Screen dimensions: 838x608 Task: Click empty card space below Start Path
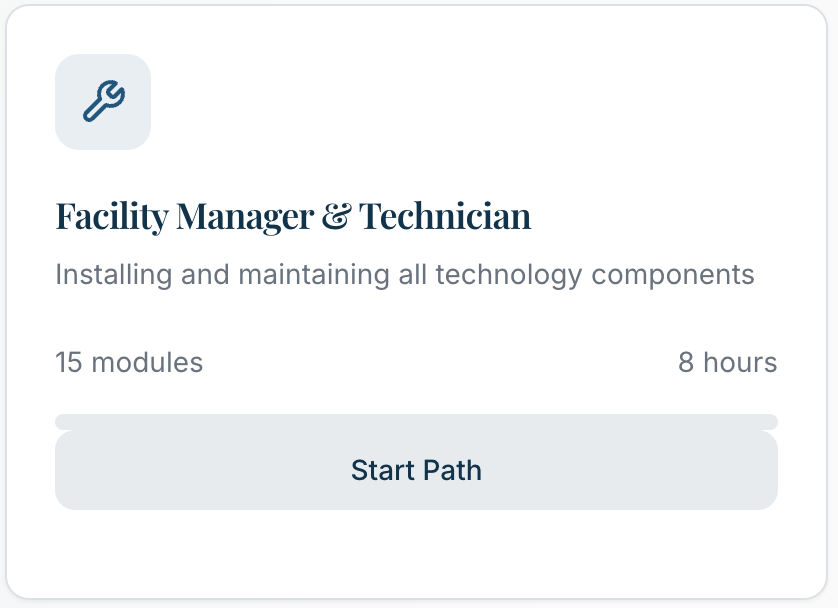[416, 555]
